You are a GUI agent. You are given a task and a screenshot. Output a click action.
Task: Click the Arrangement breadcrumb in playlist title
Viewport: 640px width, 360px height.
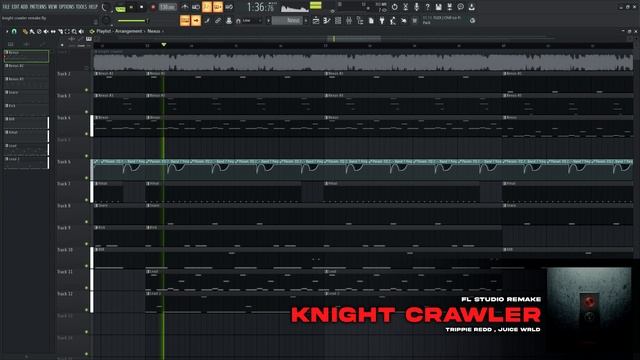pyautogui.click(x=128, y=31)
